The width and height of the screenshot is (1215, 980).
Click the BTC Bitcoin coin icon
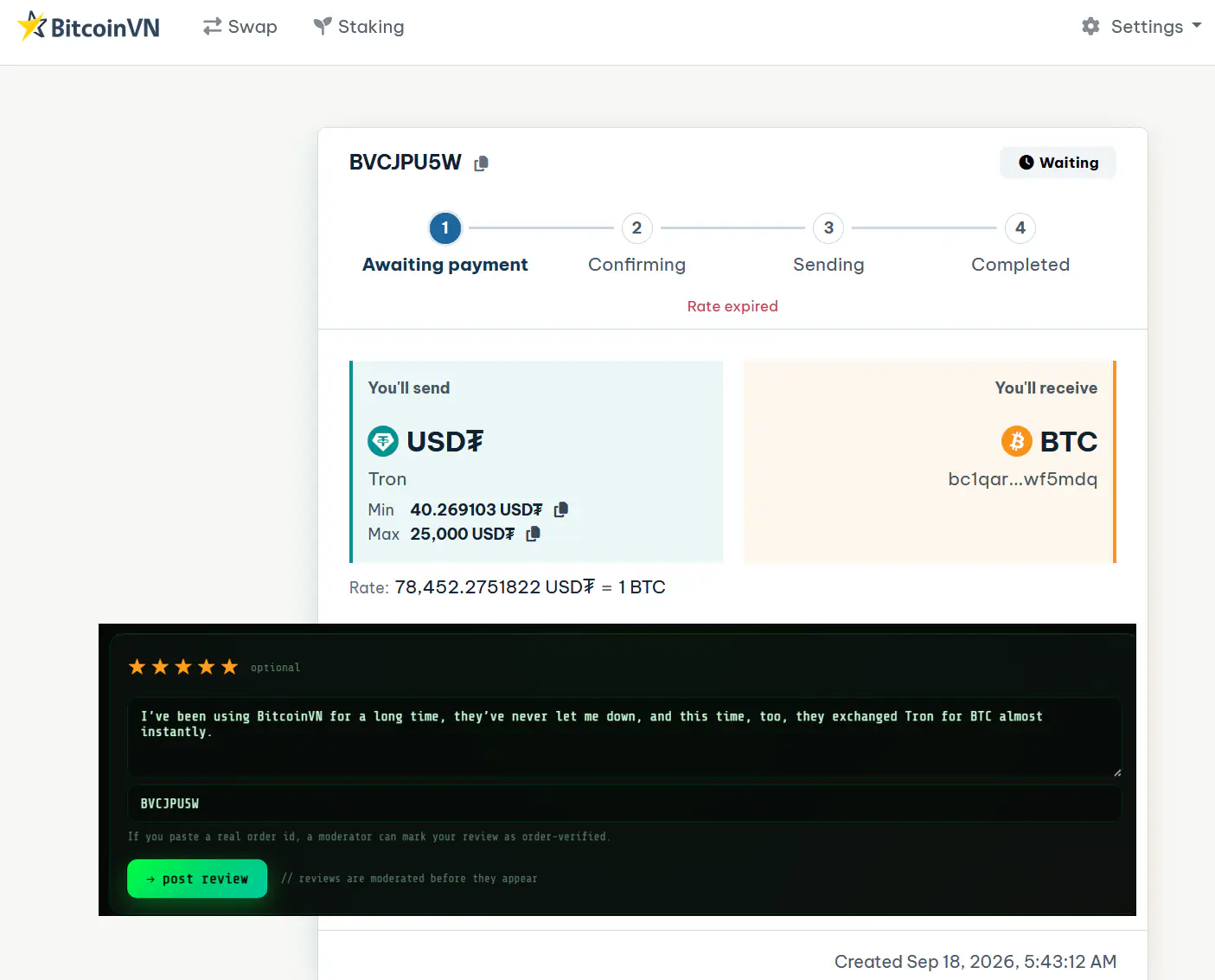click(x=1017, y=441)
